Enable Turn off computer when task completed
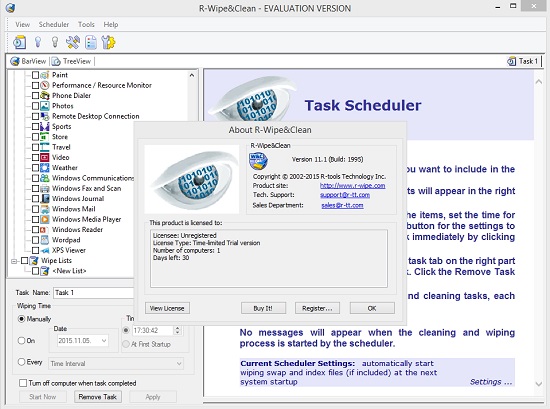This screenshot has height=409, width=550. pos(23,383)
